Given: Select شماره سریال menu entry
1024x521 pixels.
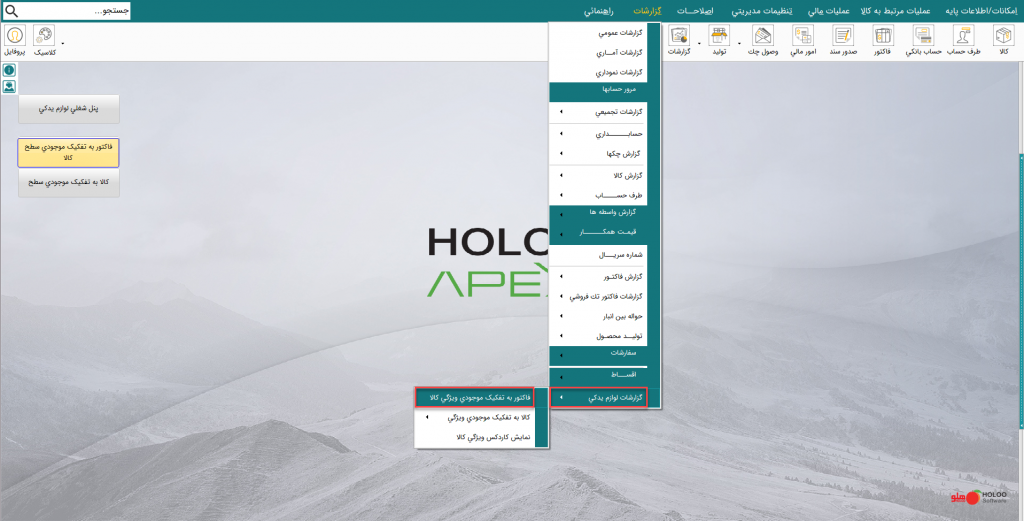Looking at the screenshot, I should coord(598,255).
